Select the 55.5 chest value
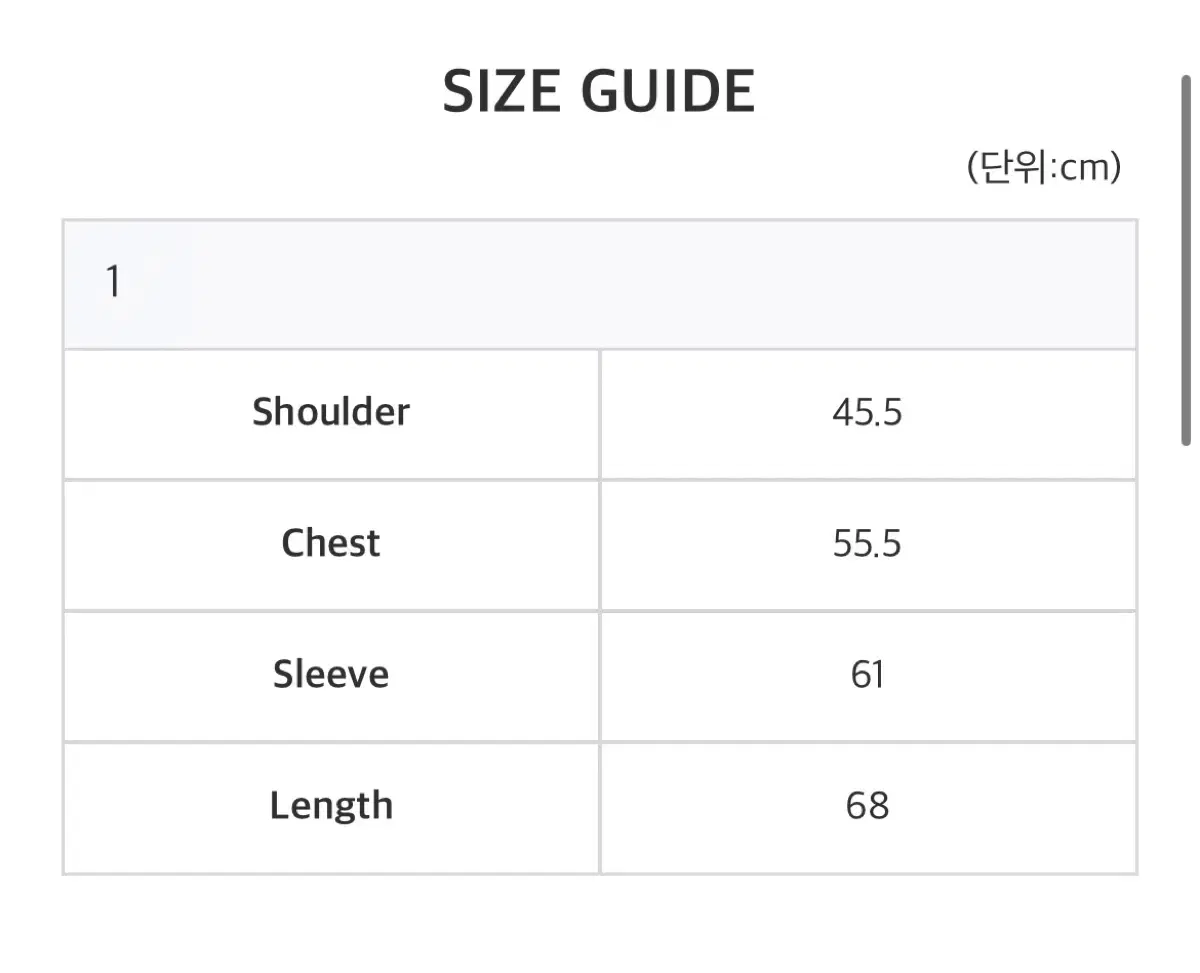 pyautogui.click(x=867, y=543)
